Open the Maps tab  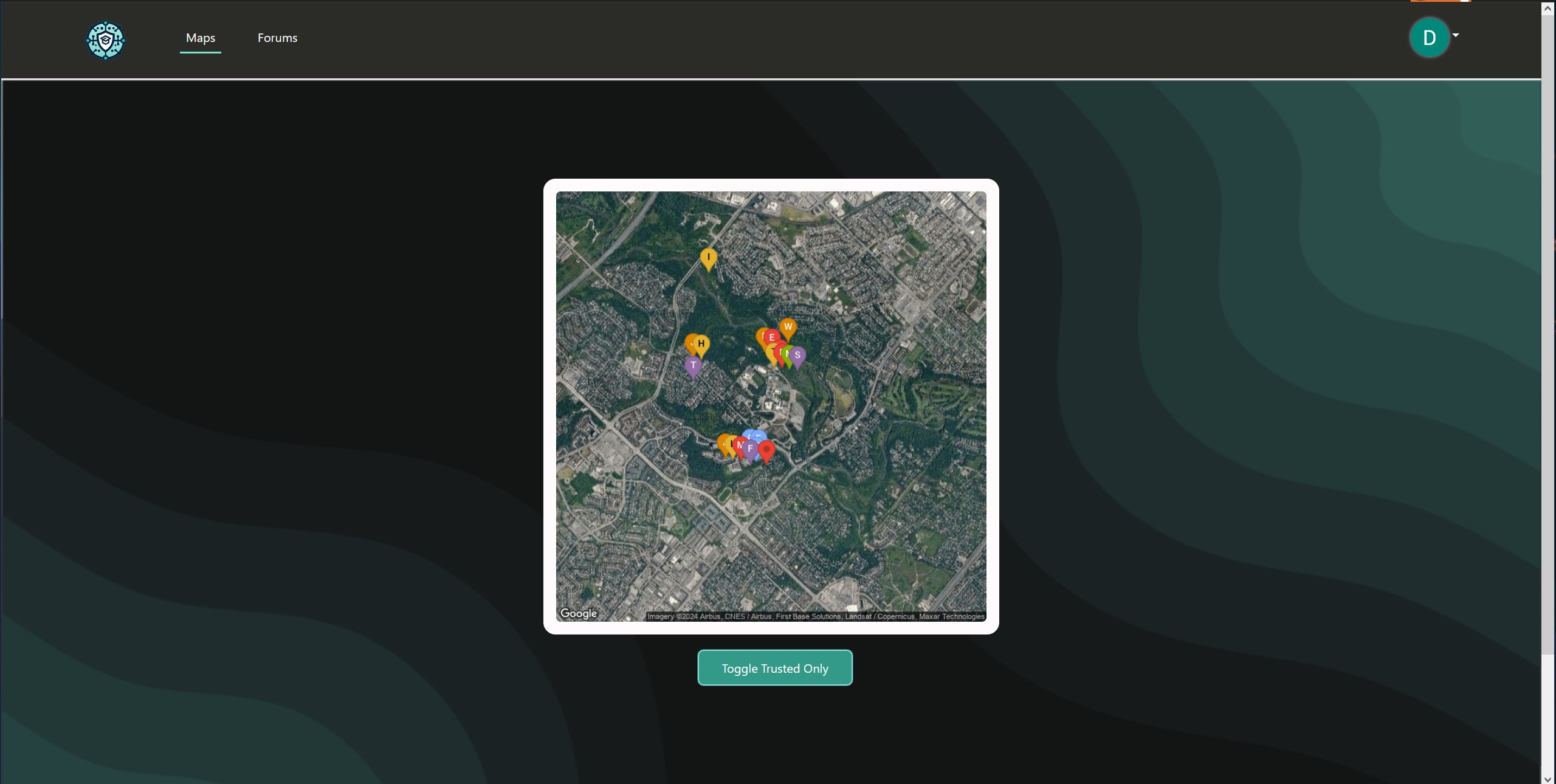coord(201,38)
